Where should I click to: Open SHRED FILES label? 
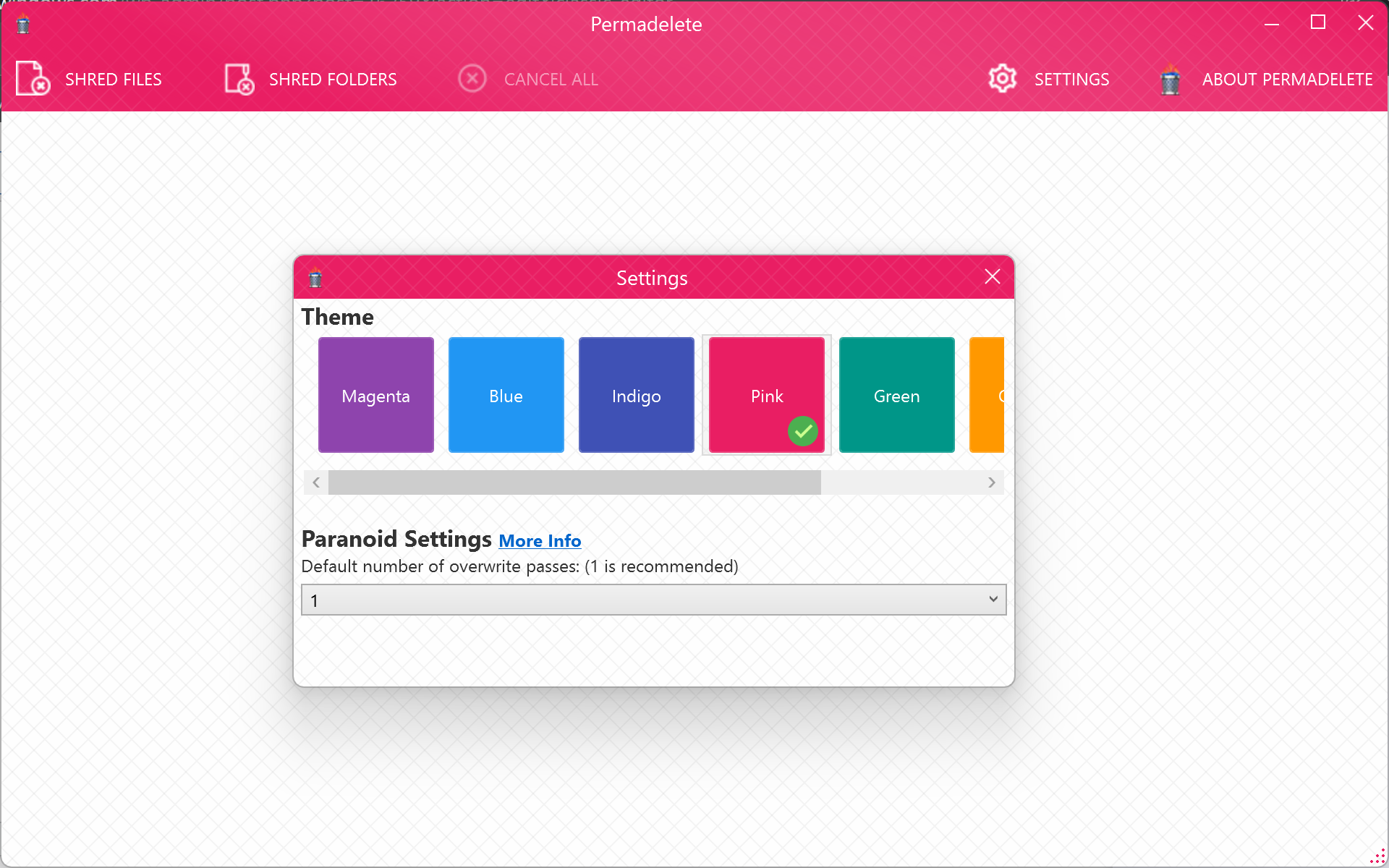coord(114,80)
